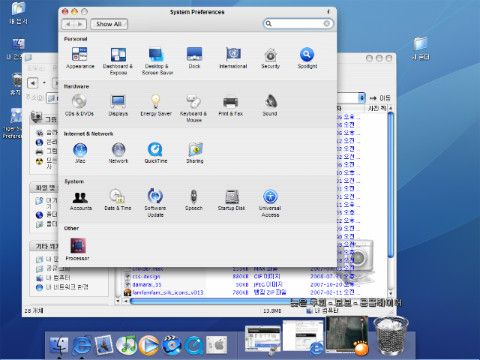Image resolution: width=480 pixels, height=360 pixels.
Task: Open the Finder icon in the dock
Action: (59, 345)
